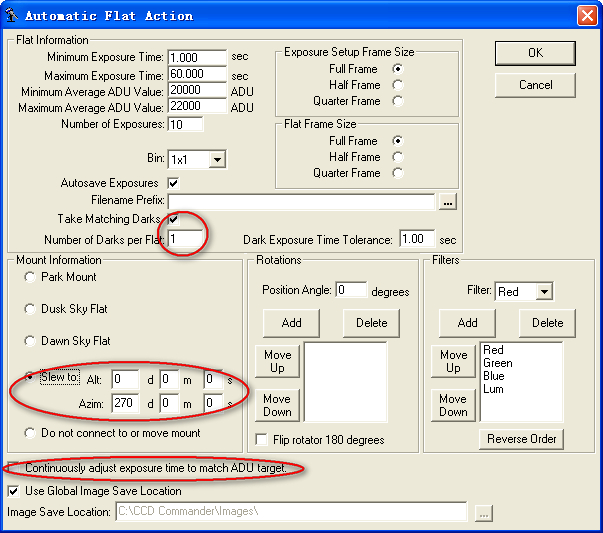Uncheck Take Matching Darks
The image size is (603, 533).
173,219
